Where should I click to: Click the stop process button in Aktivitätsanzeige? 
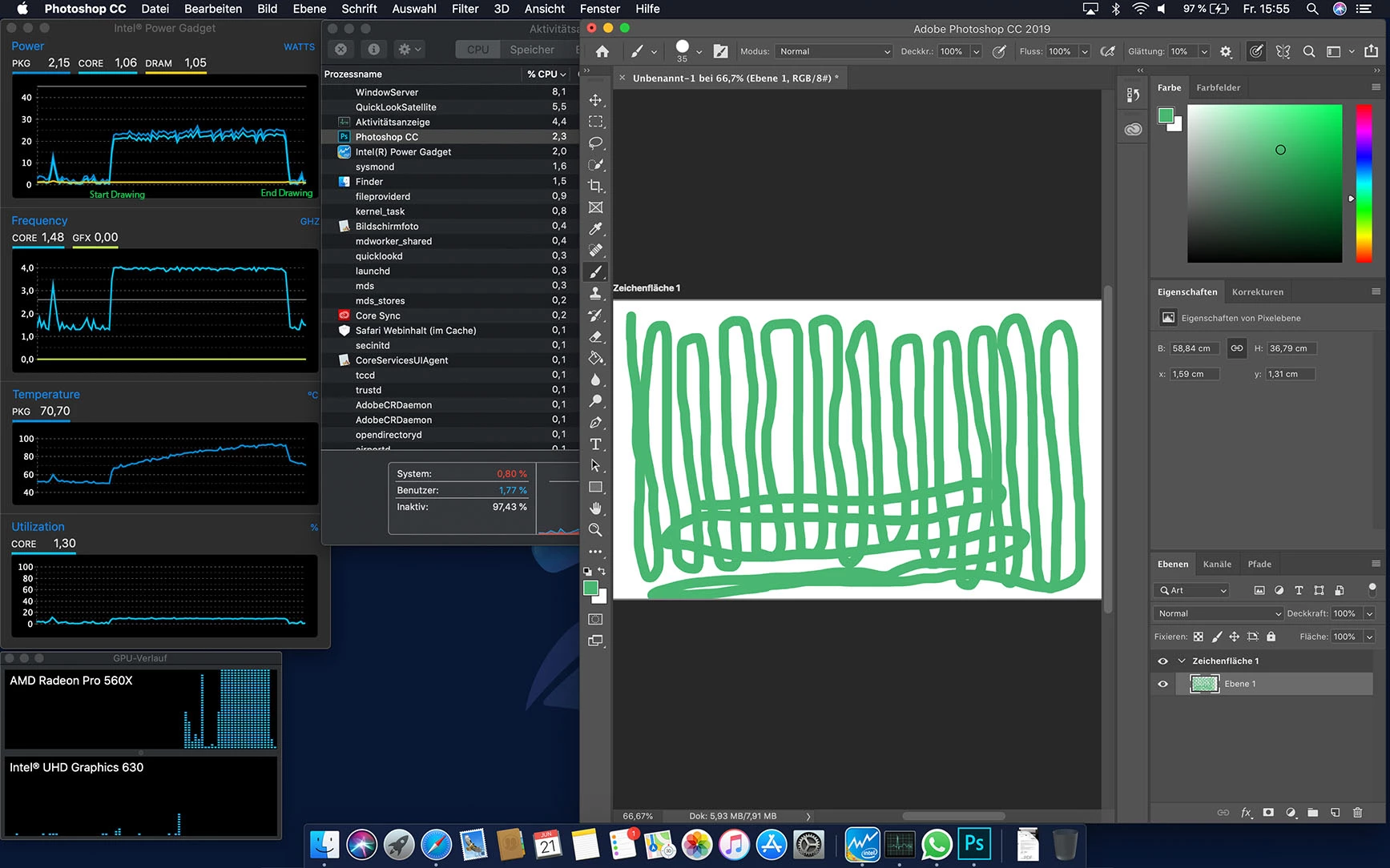click(341, 50)
